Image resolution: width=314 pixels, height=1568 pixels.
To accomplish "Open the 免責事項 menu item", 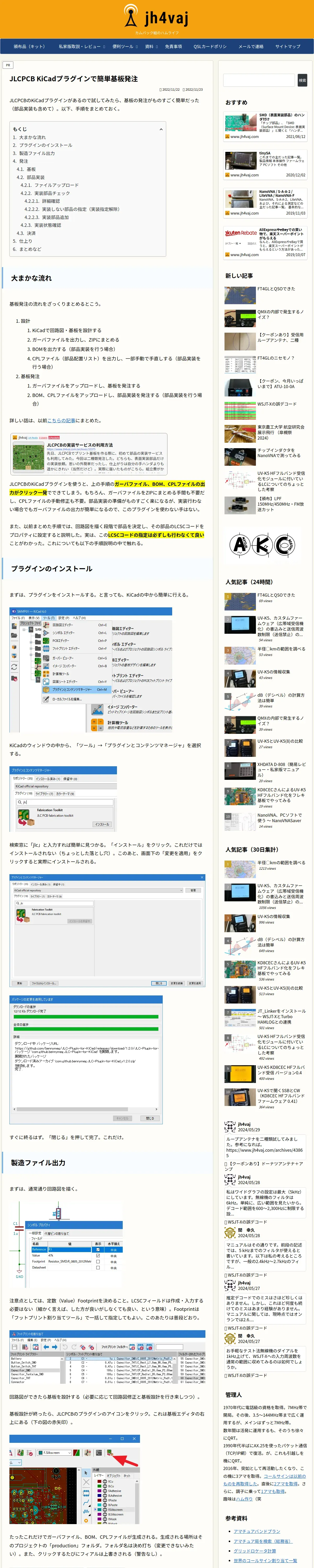I will coord(173,46).
